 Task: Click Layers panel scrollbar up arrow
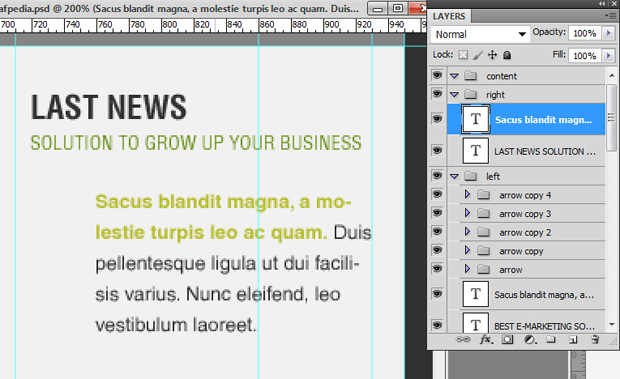[x=612, y=75]
